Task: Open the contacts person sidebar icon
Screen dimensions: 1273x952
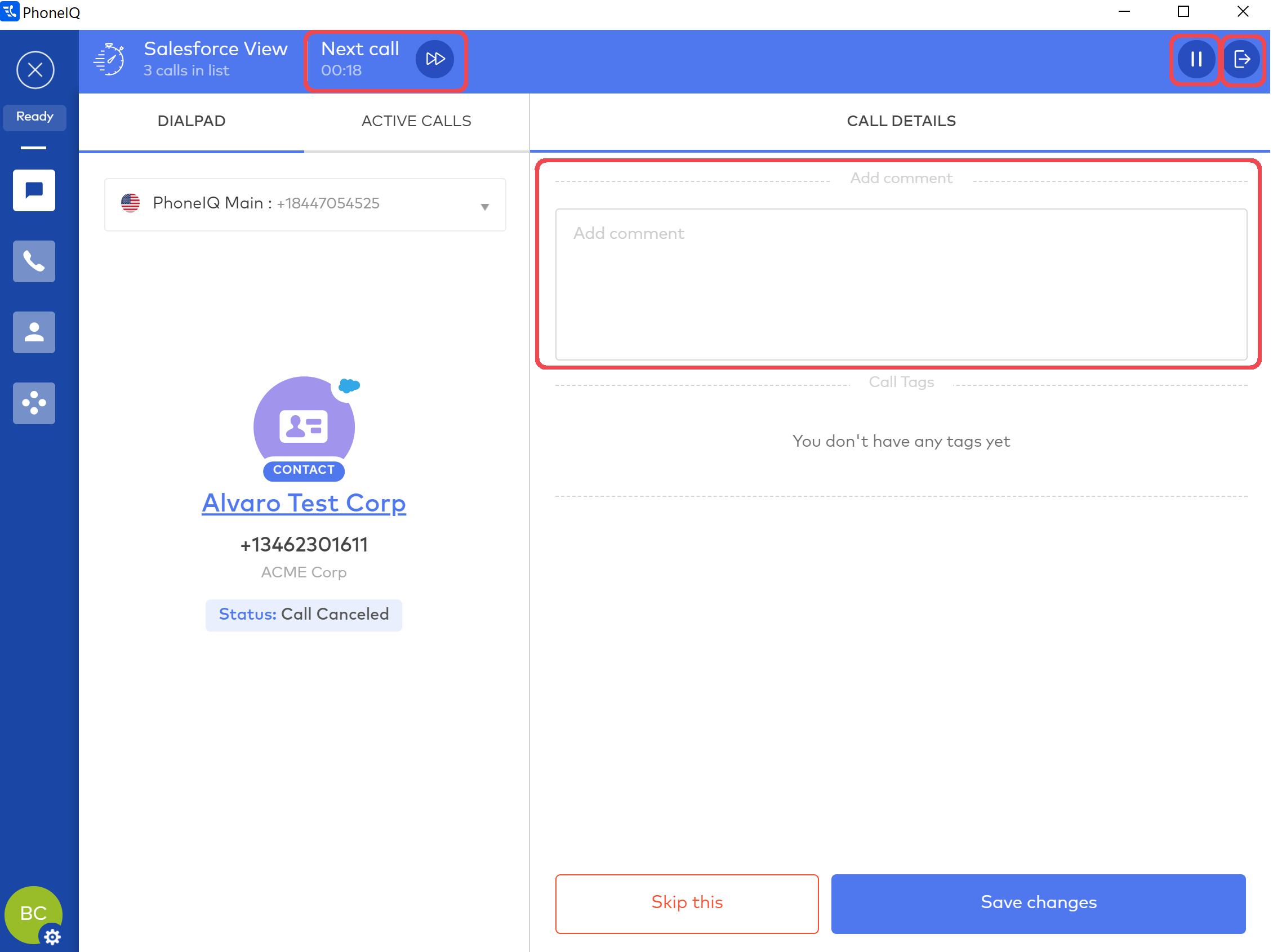Action: click(34, 333)
